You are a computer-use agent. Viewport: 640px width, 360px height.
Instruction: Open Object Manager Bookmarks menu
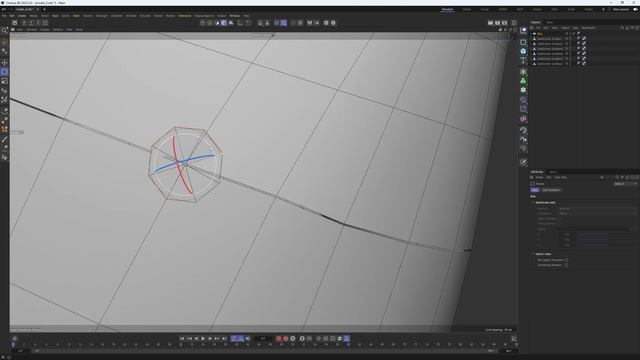tap(588, 28)
